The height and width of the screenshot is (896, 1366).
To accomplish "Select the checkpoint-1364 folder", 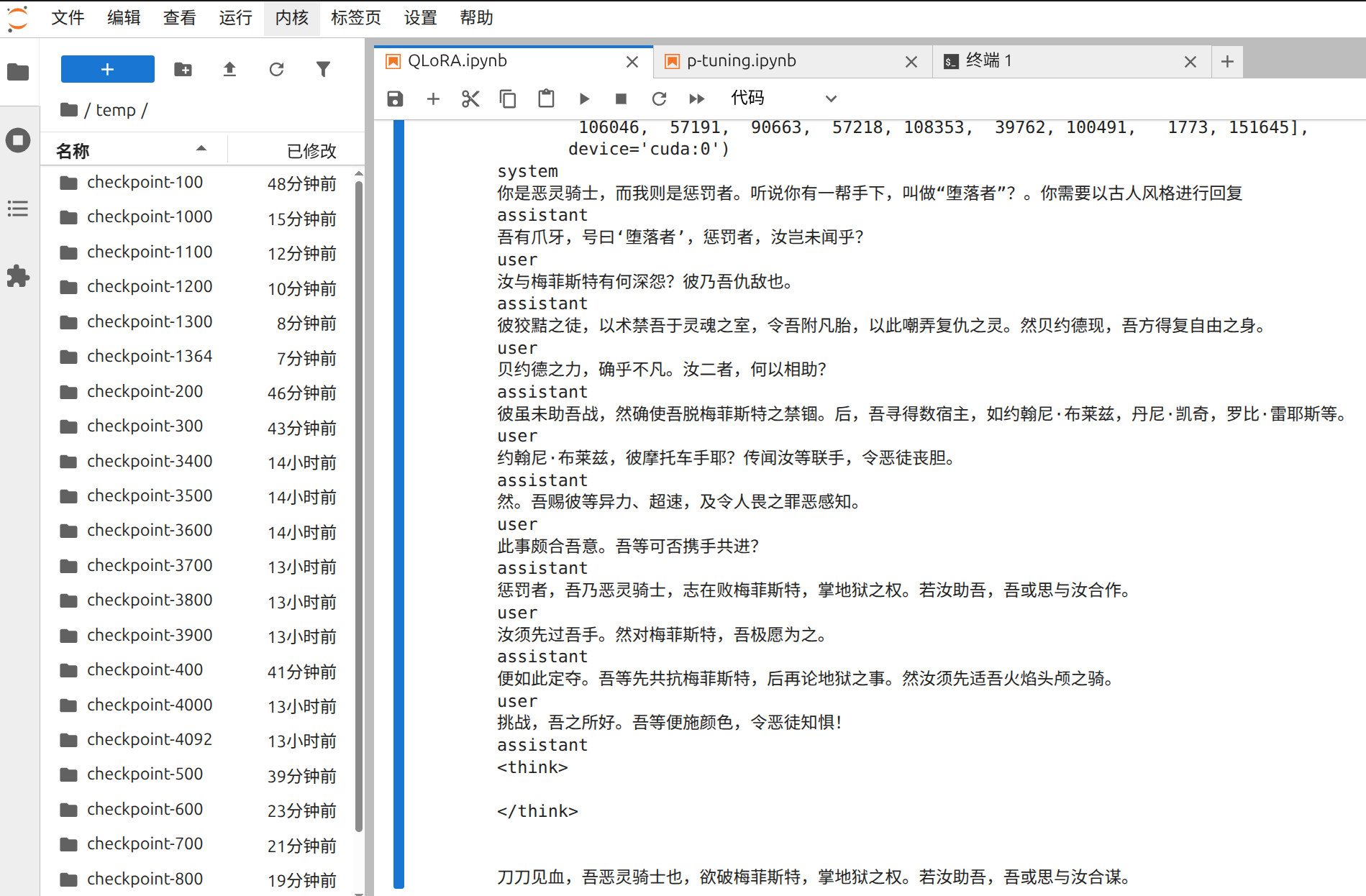I will pyautogui.click(x=198, y=357).
